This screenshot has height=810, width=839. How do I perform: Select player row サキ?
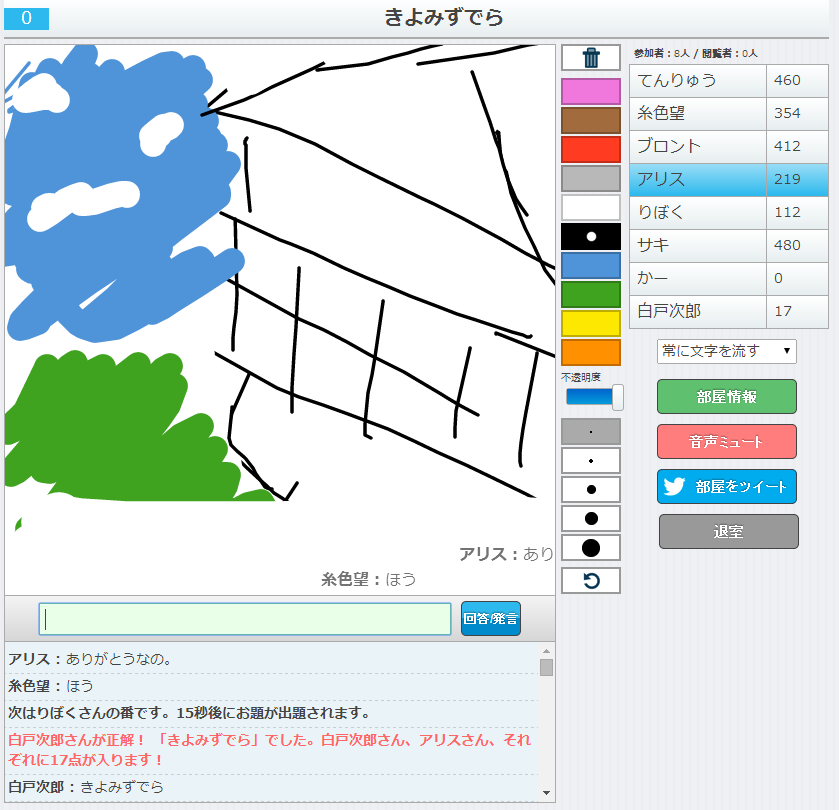tap(729, 246)
